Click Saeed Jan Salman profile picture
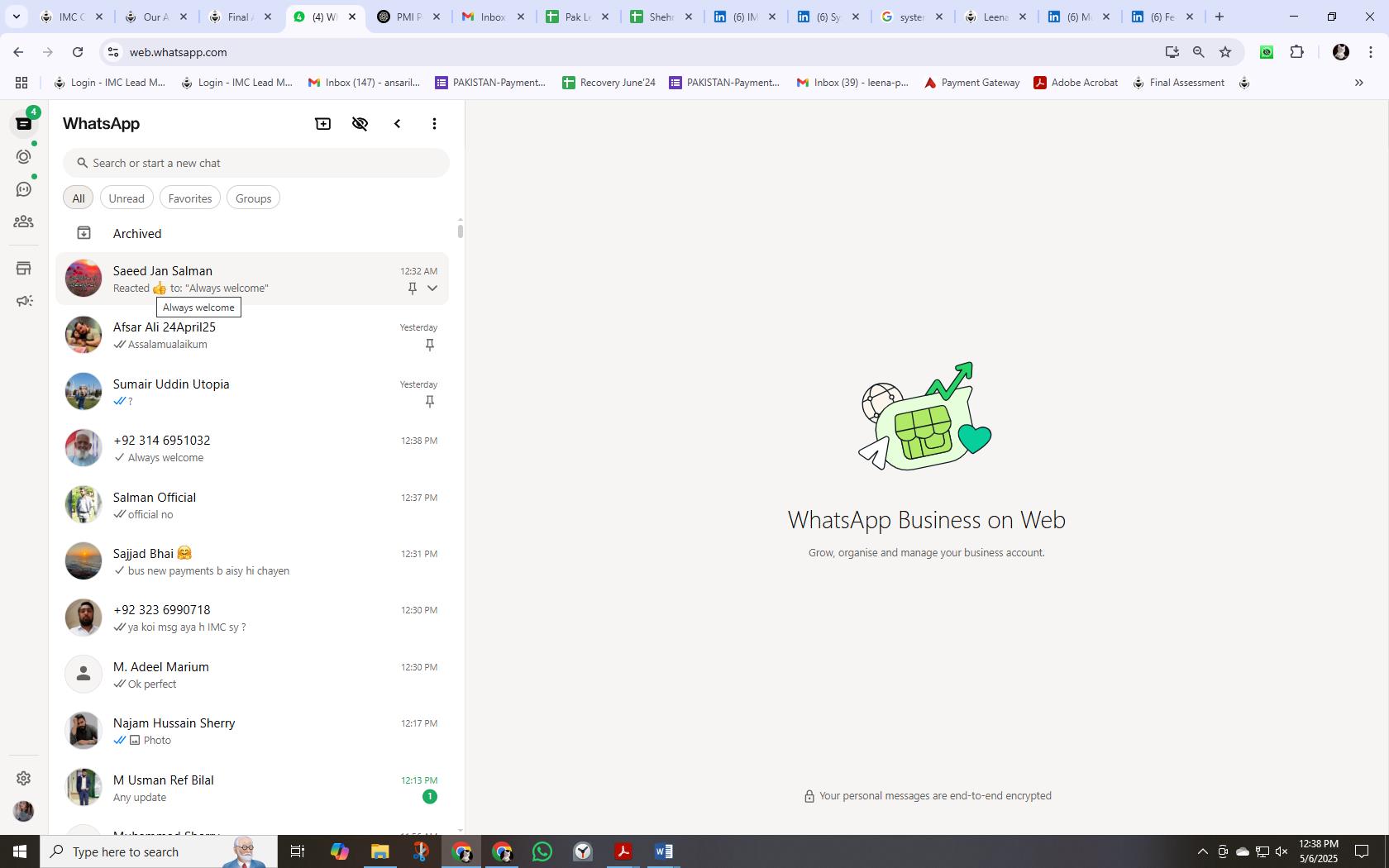Image resolution: width=1389 pixels, height=868 pixels. (84, 279)
